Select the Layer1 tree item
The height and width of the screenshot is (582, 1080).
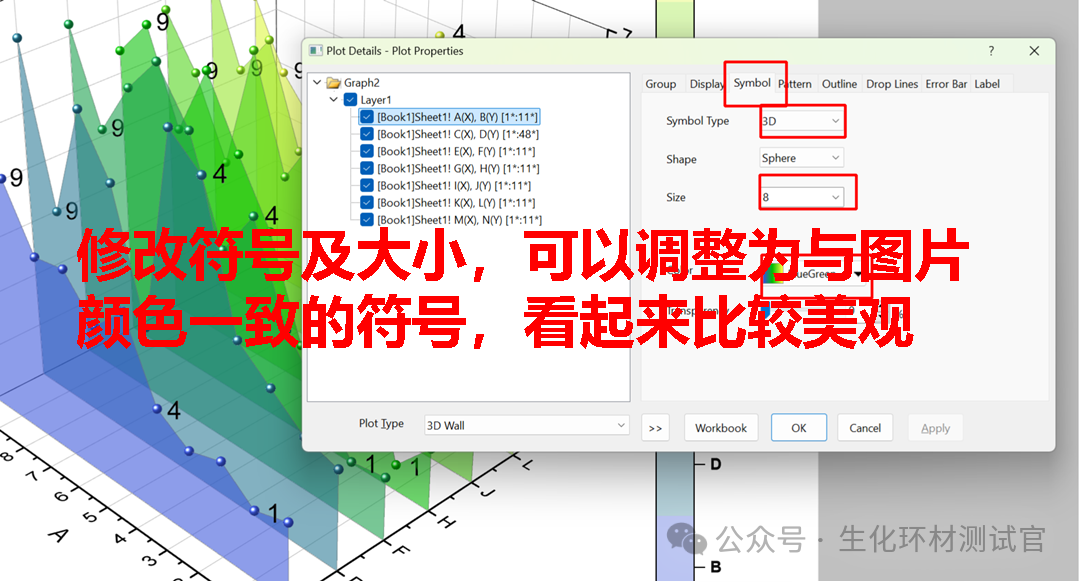click(x=375, y=100)
